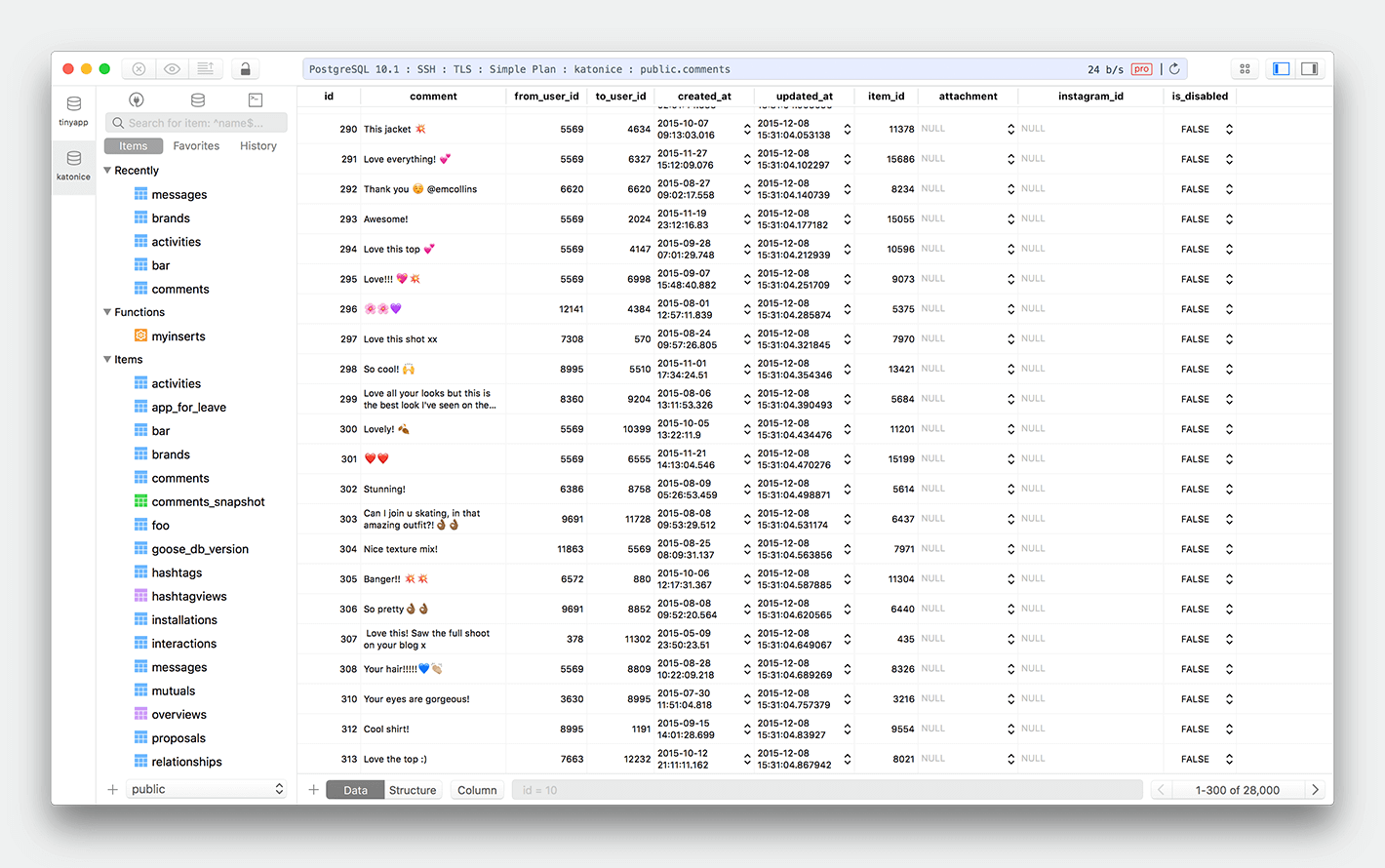Toggle the left sidebar panel
Screen dimensions: 1385x868
coord(1282,69)
